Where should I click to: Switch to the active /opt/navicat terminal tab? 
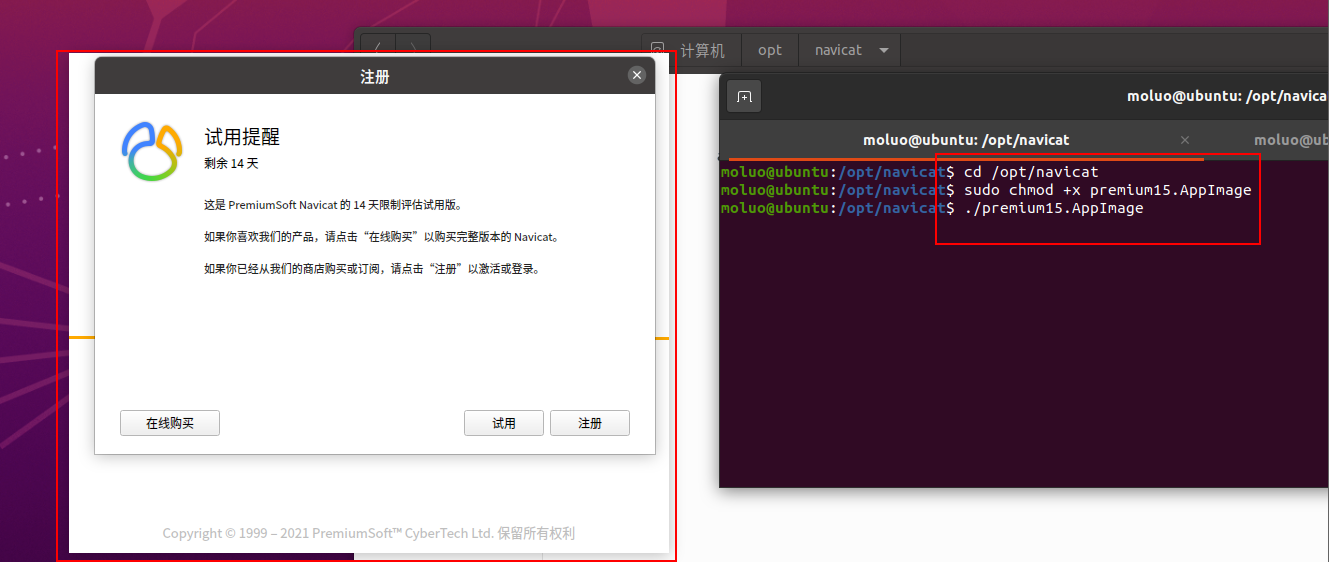click(x=966, y=140)
